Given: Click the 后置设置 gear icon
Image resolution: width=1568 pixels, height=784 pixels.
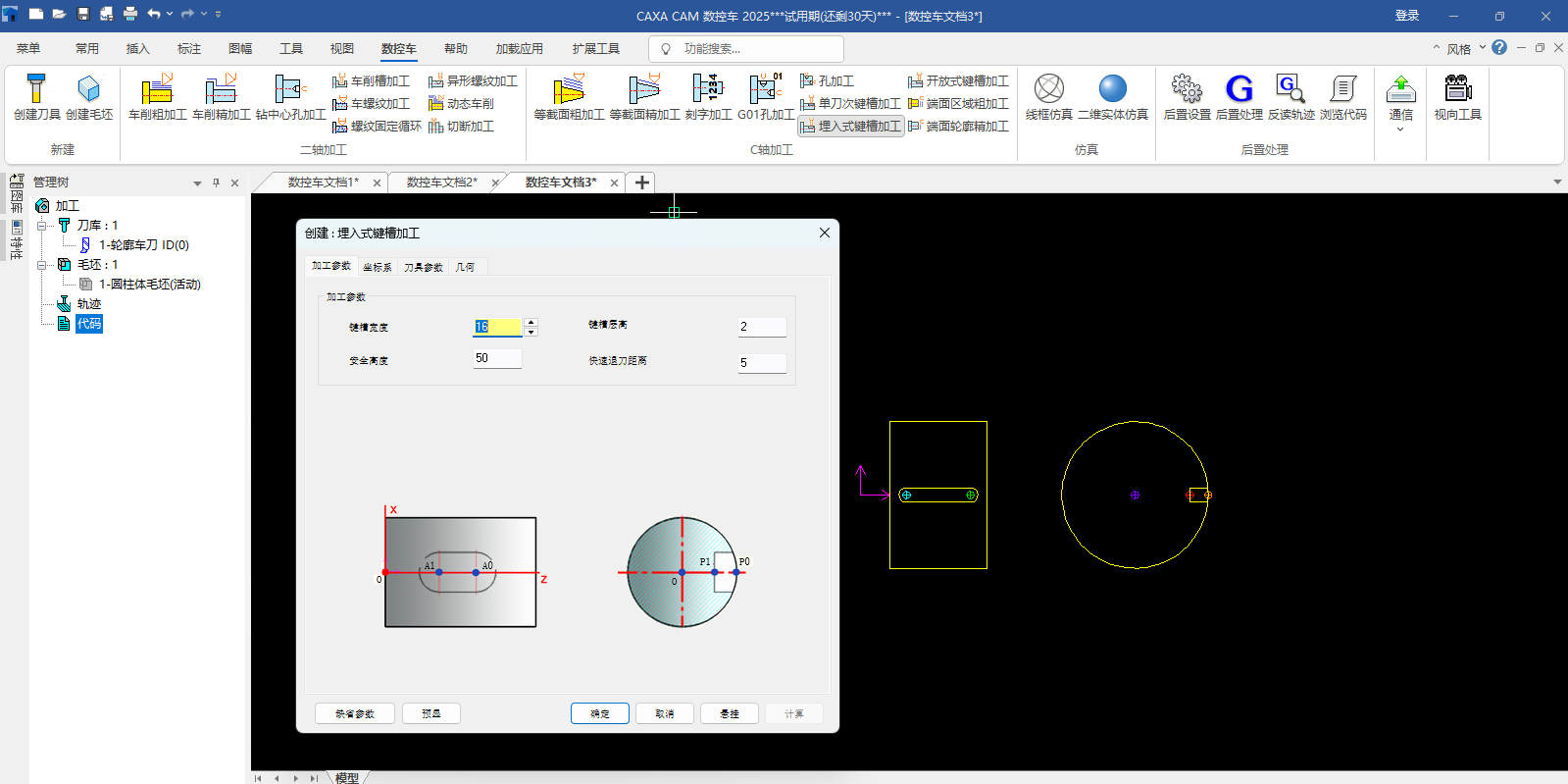Looking at the screenshot, I should point(1187,89).
